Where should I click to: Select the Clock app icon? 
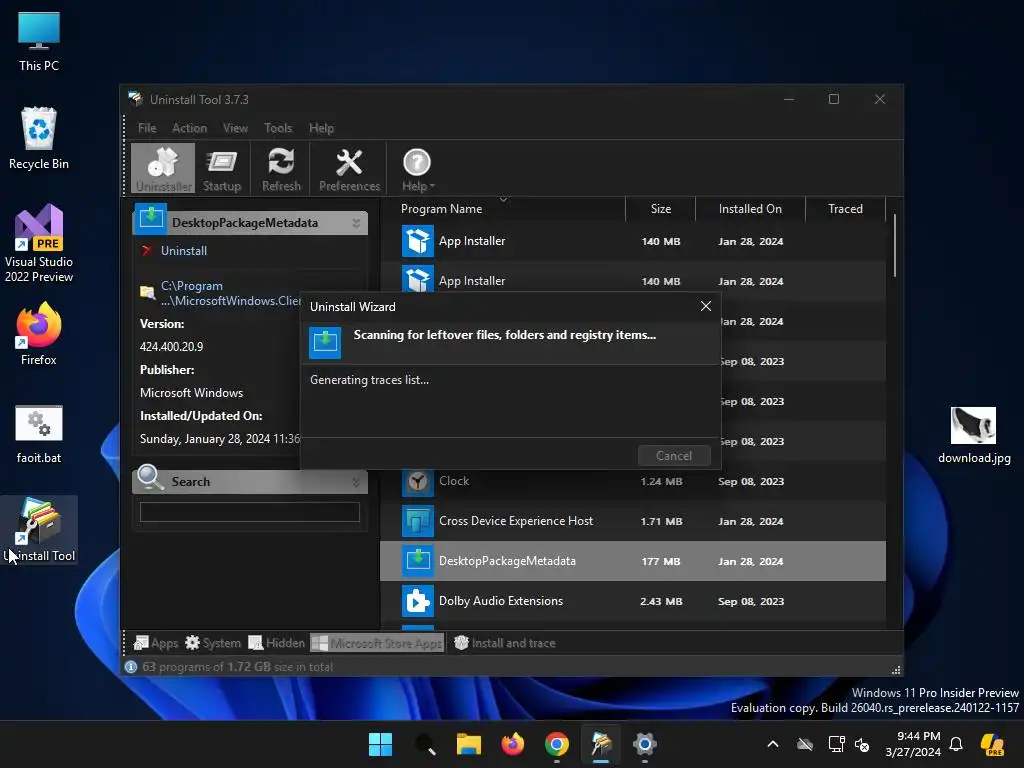pos(417,482)
